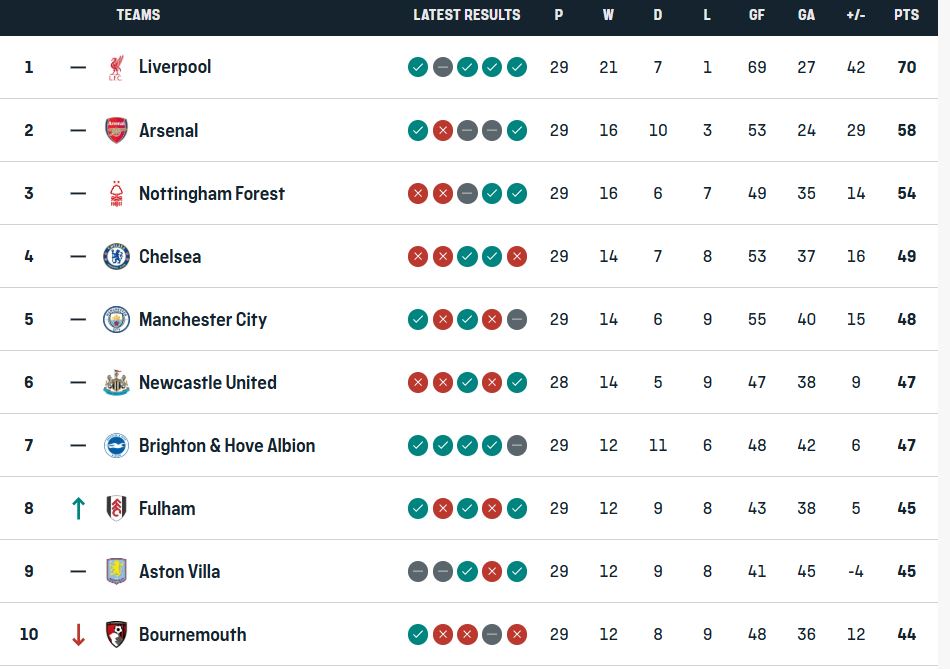Click the Fulham club crest
This screenshot has height=669, width=950.
[x=118, y=508]
